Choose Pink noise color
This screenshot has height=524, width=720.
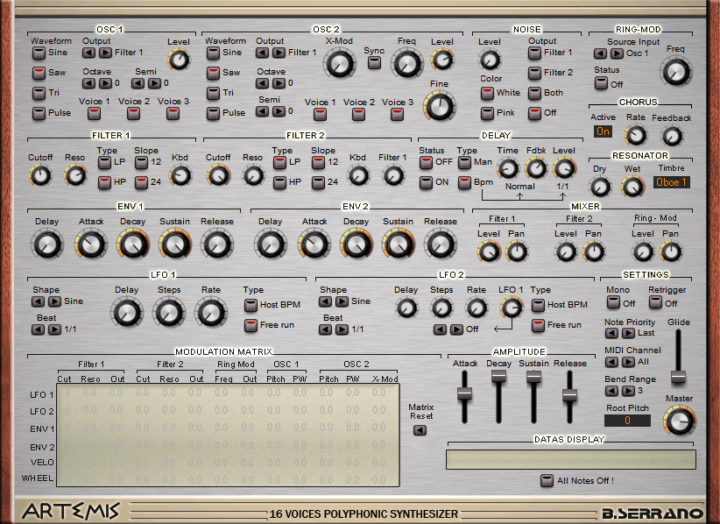487,113
